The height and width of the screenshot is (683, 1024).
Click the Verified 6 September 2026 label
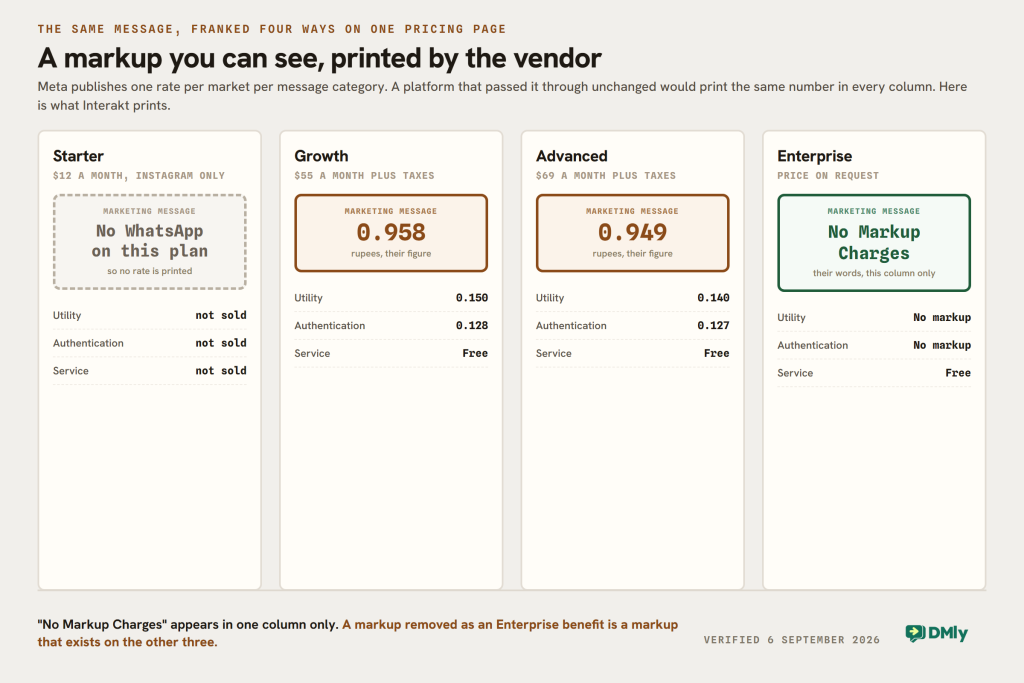(792, 640)
